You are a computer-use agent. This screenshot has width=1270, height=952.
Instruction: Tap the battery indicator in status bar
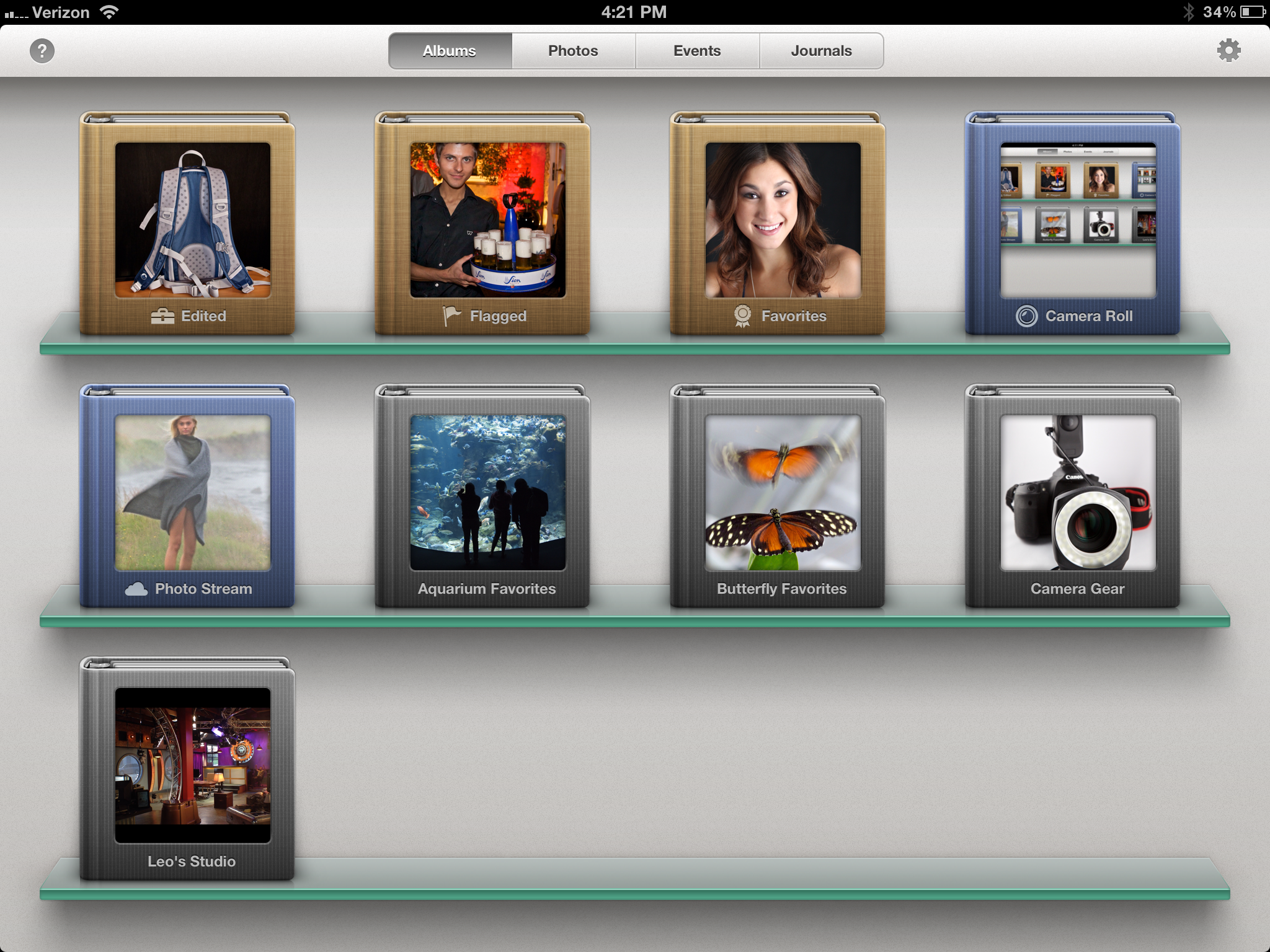1252,12
